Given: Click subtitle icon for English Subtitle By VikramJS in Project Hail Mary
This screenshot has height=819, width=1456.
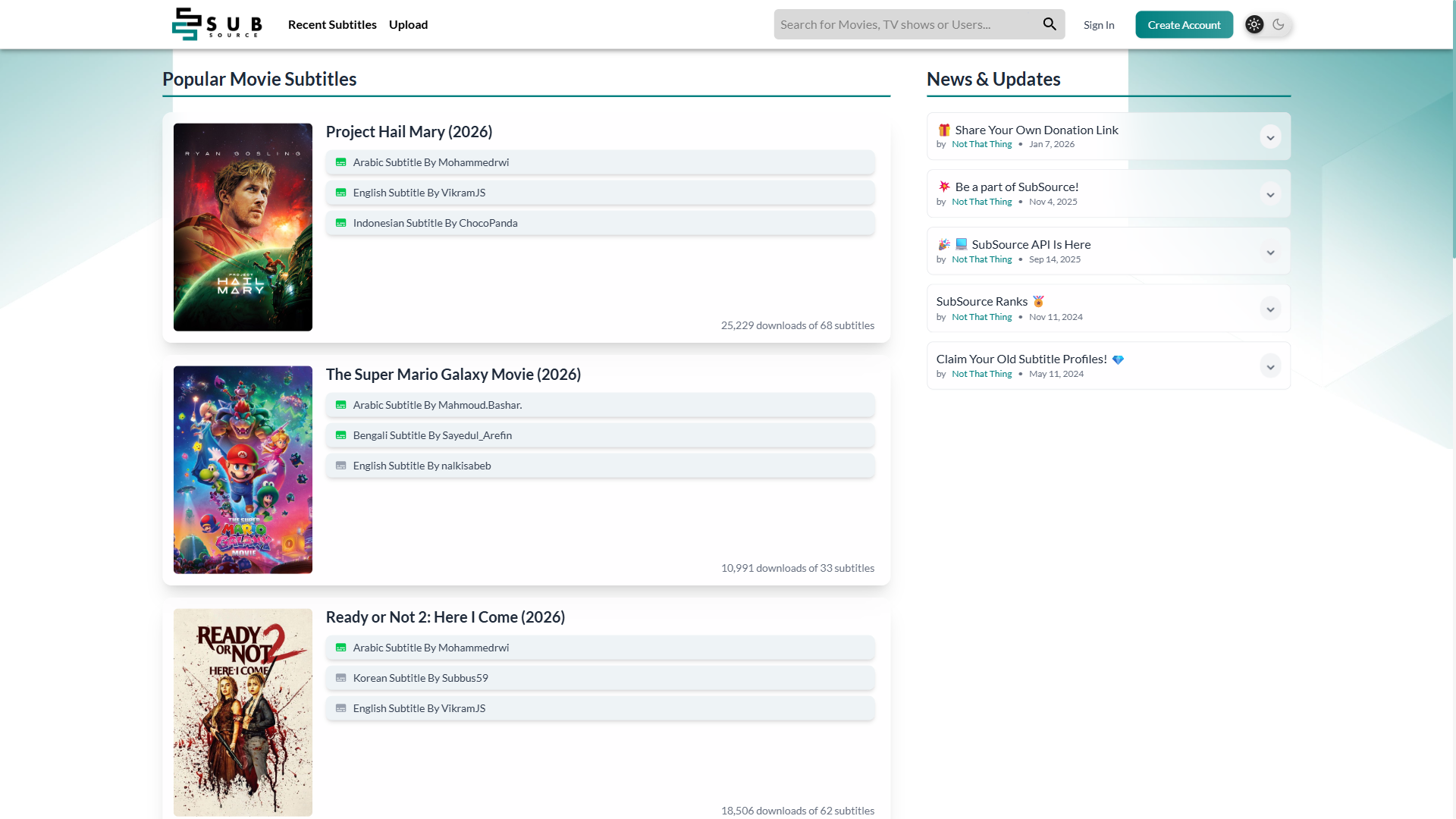Looking at the screenshot, I should 341,193.
